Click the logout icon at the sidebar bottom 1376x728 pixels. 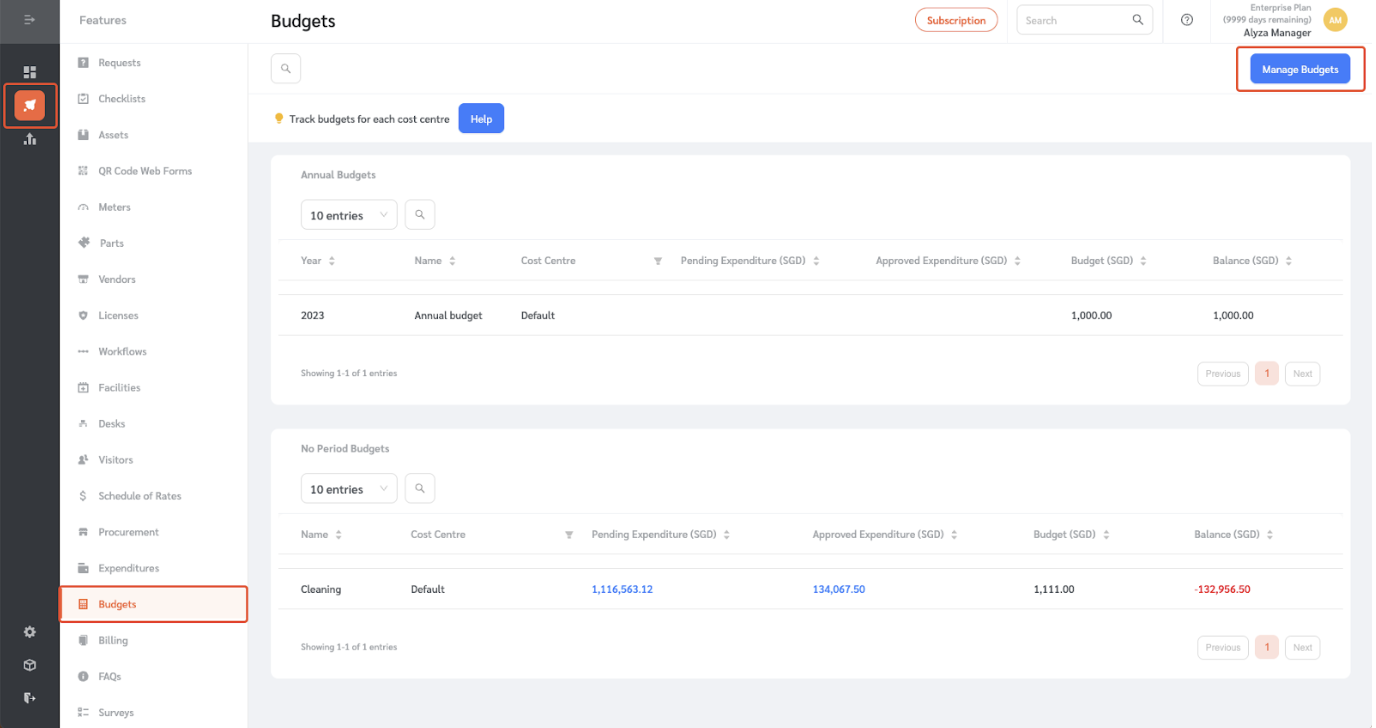(x=29, y=697)
